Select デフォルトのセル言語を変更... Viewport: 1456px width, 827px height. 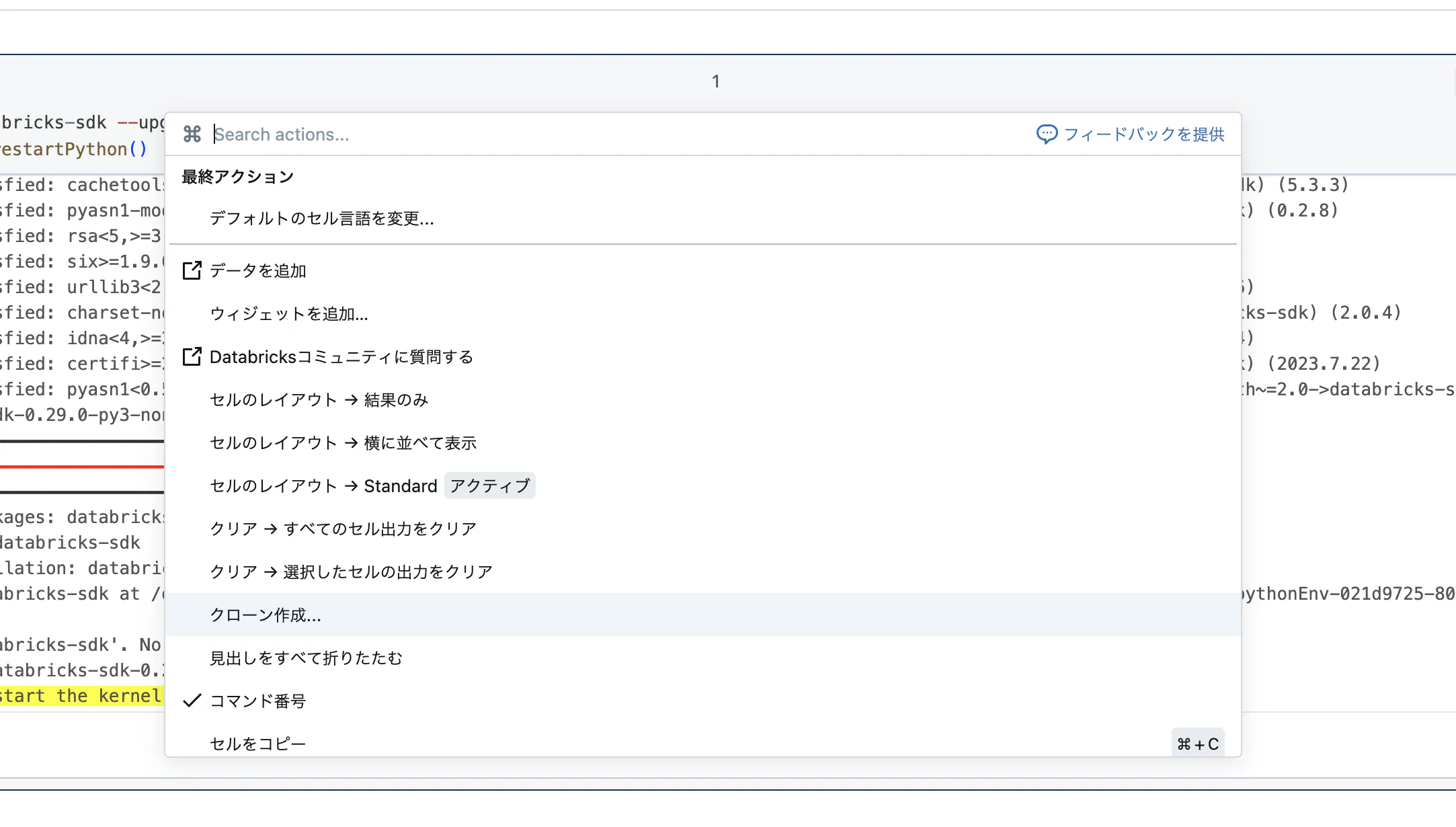pyautogui.click(x=702, y=218)
